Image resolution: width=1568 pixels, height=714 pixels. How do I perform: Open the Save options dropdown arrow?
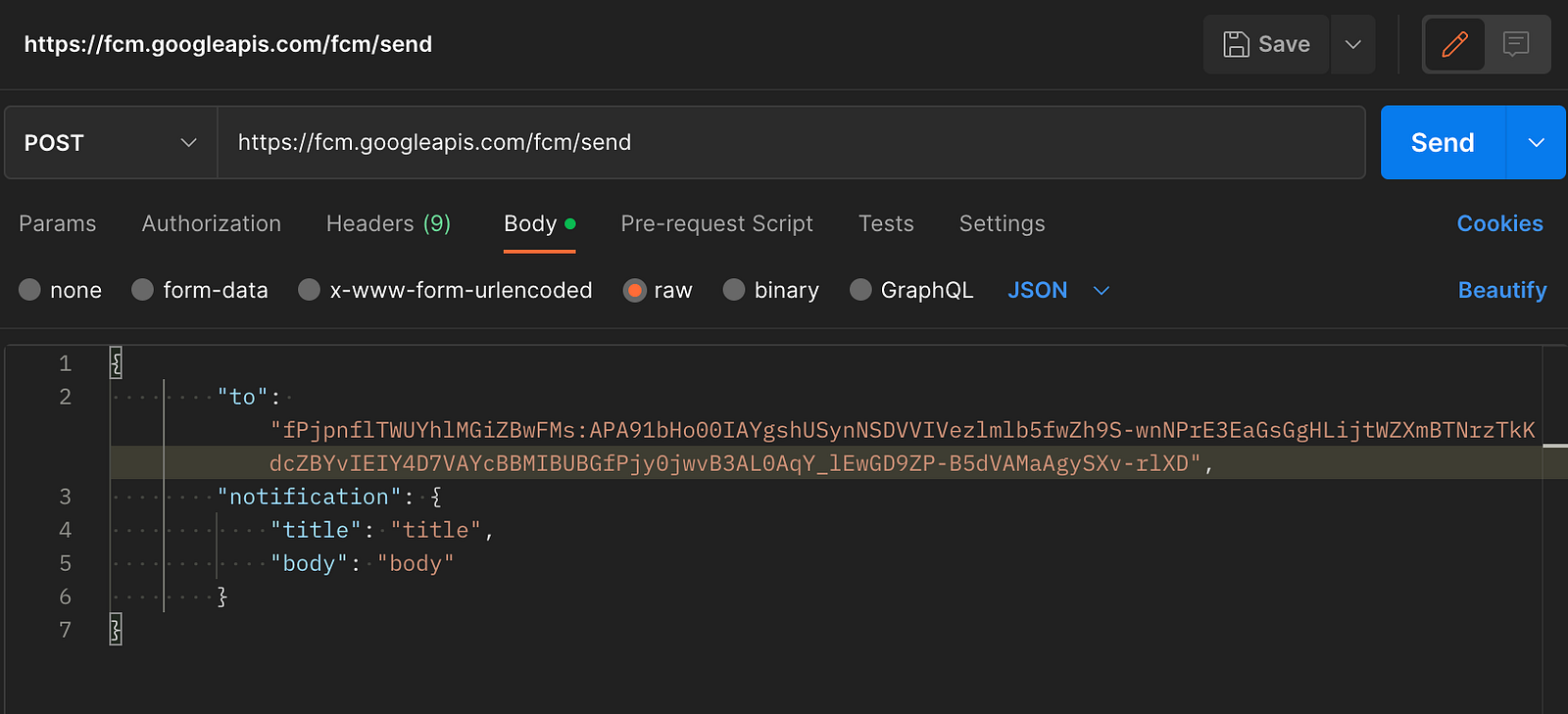click(1353, 44)
